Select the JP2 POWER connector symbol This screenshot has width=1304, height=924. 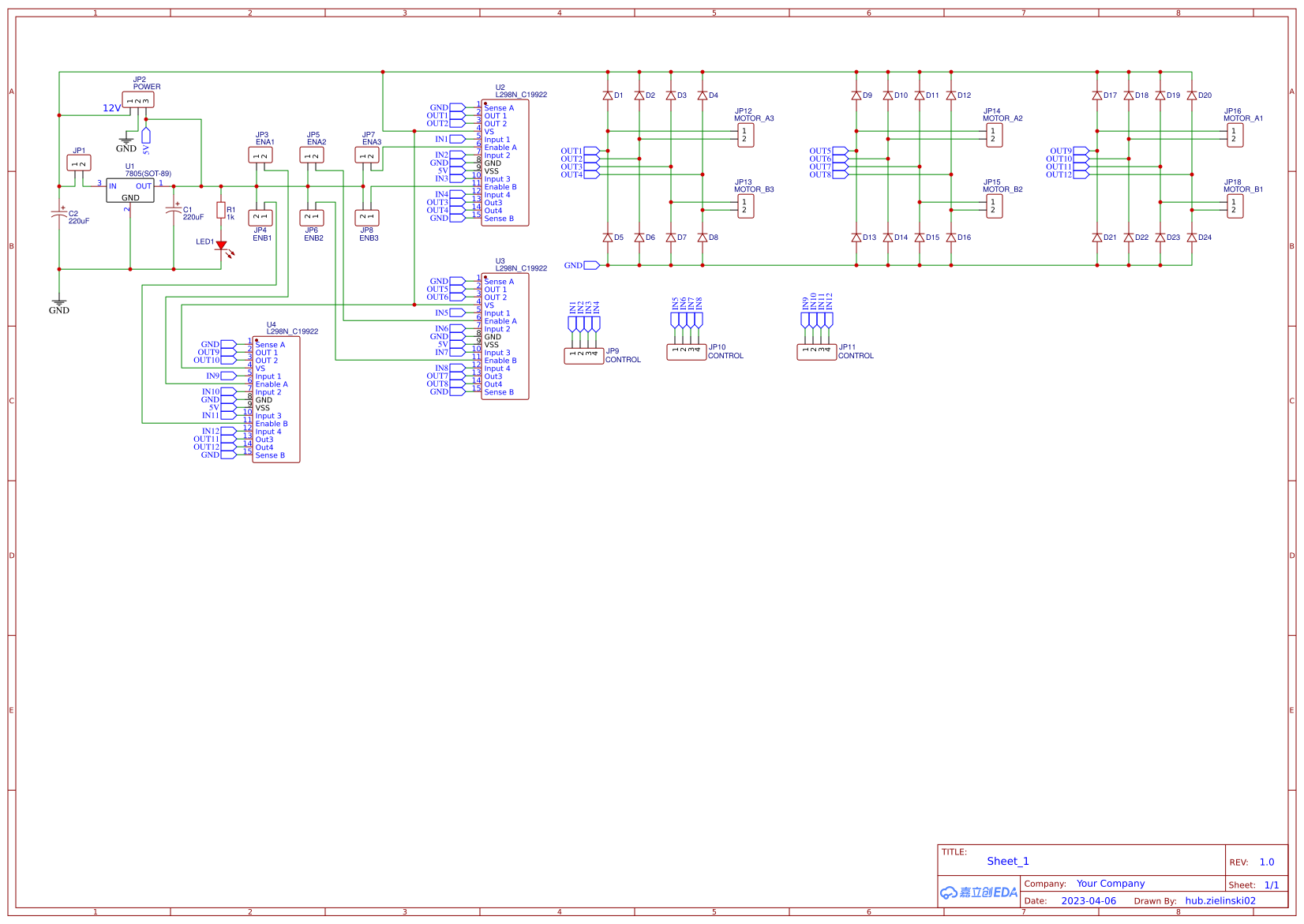click(x=138, y=98)
